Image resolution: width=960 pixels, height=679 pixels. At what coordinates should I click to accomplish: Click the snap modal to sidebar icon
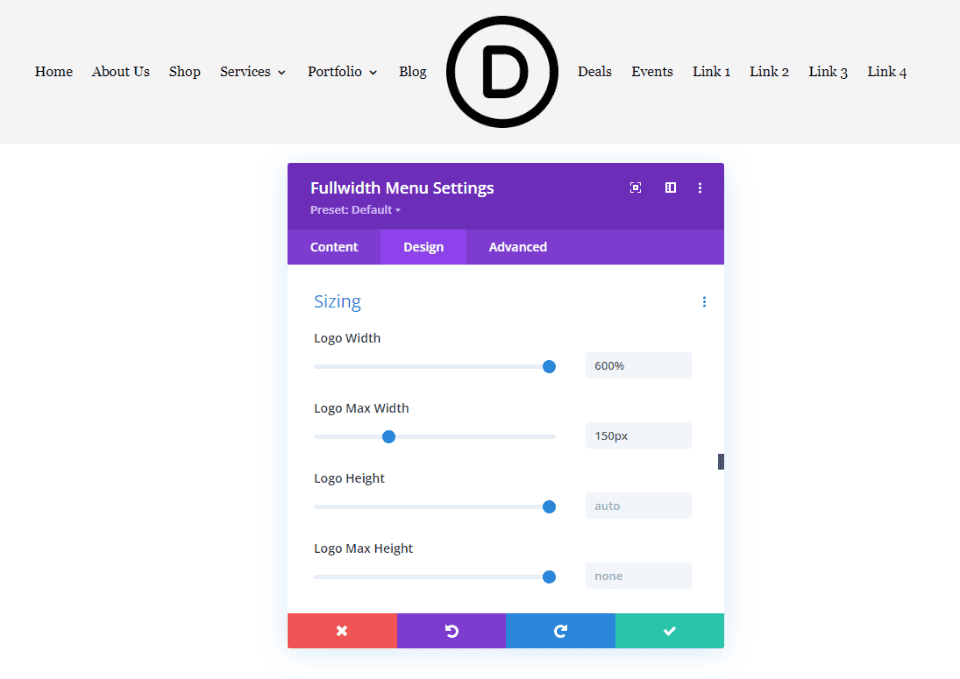click(670, 188)
